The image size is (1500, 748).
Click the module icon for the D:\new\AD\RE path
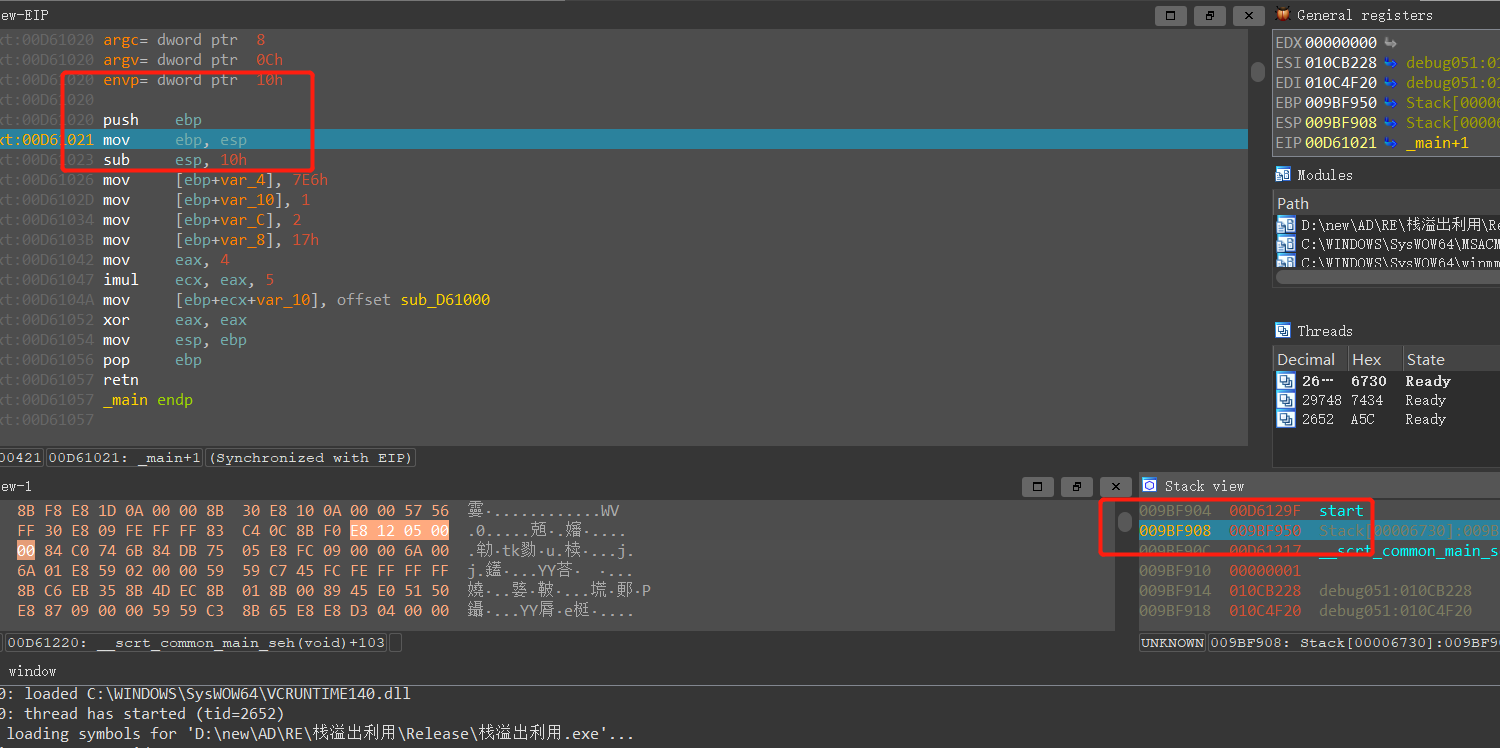[1287, 225]
